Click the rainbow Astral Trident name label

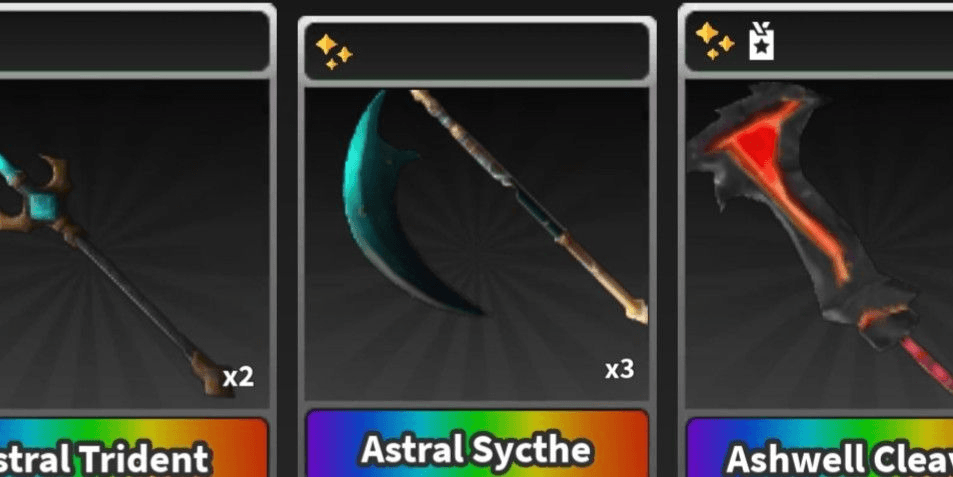(x=134, y=448)
